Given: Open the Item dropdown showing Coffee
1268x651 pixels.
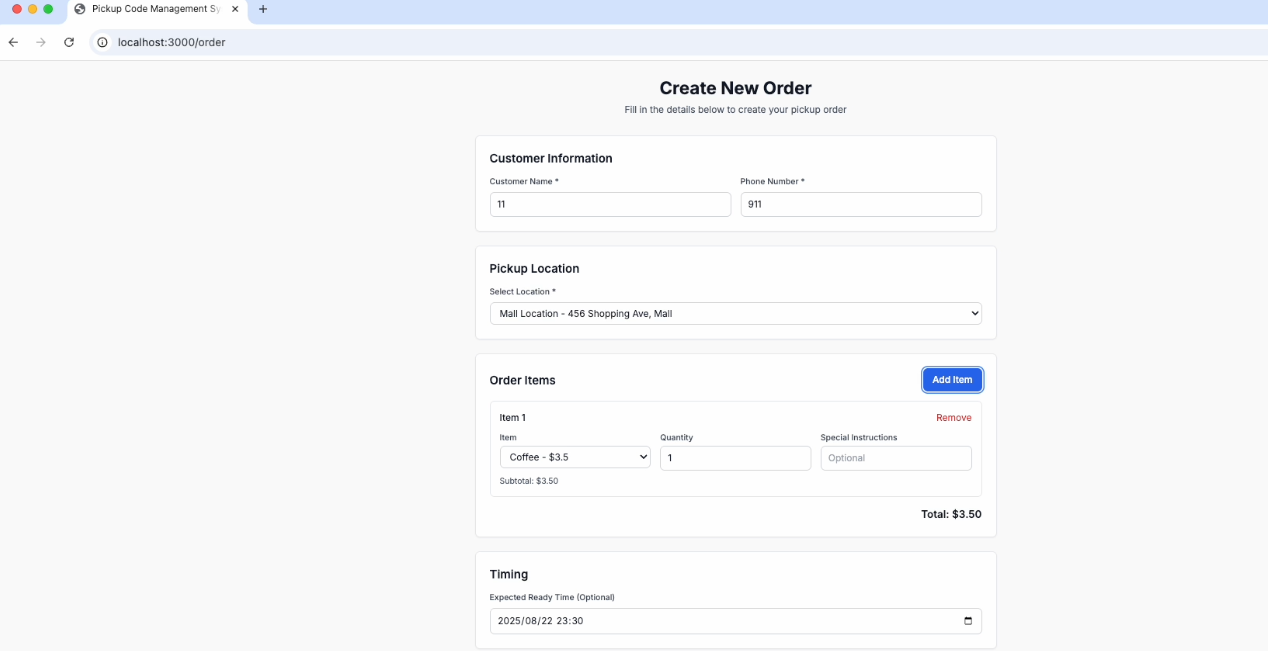Looking at the screenshot, I should pyautogui.click(x=575, y=458).
